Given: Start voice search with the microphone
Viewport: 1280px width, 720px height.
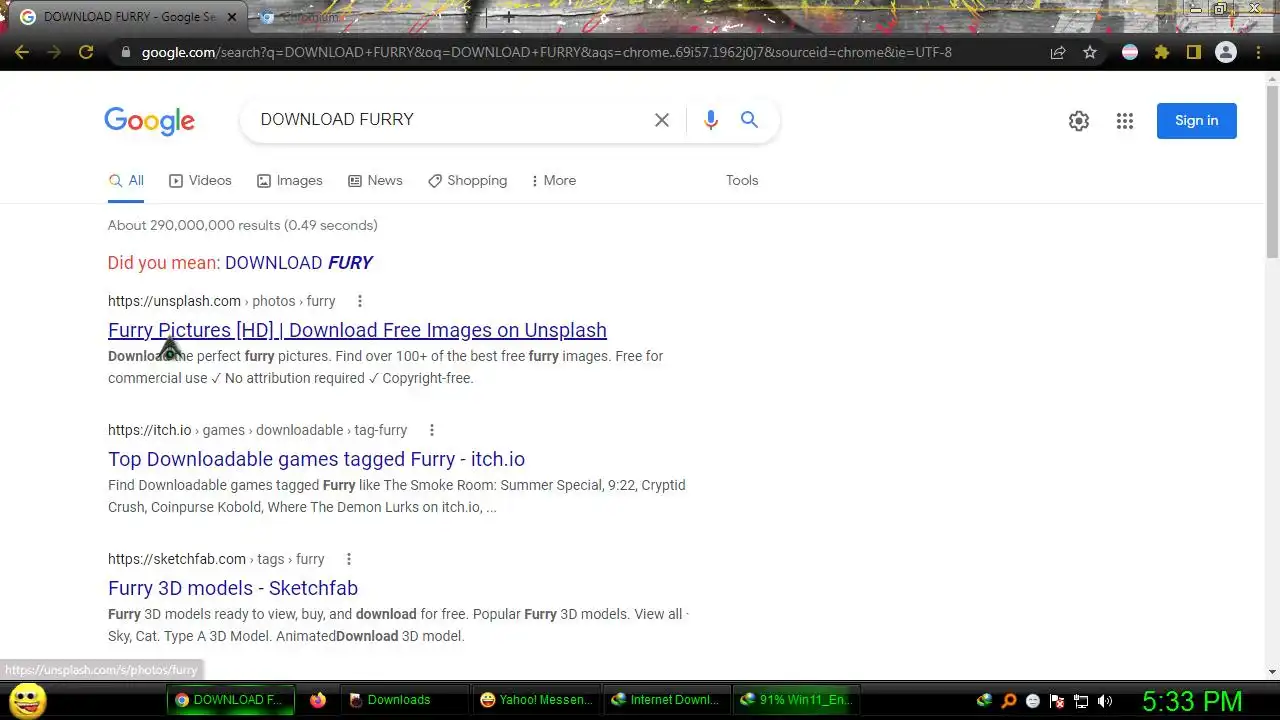Looking at the screenshot, I should [x=710, y=120].
